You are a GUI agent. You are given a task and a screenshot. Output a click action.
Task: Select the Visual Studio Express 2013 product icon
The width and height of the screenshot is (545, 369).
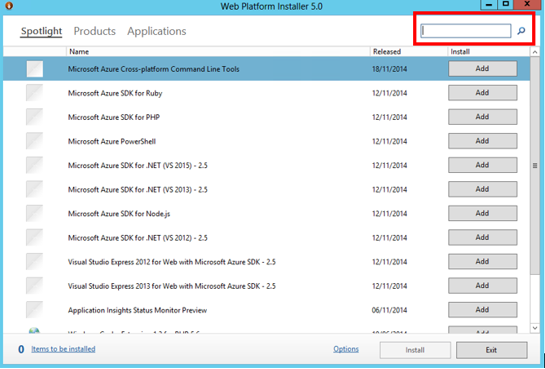(35, 286)
